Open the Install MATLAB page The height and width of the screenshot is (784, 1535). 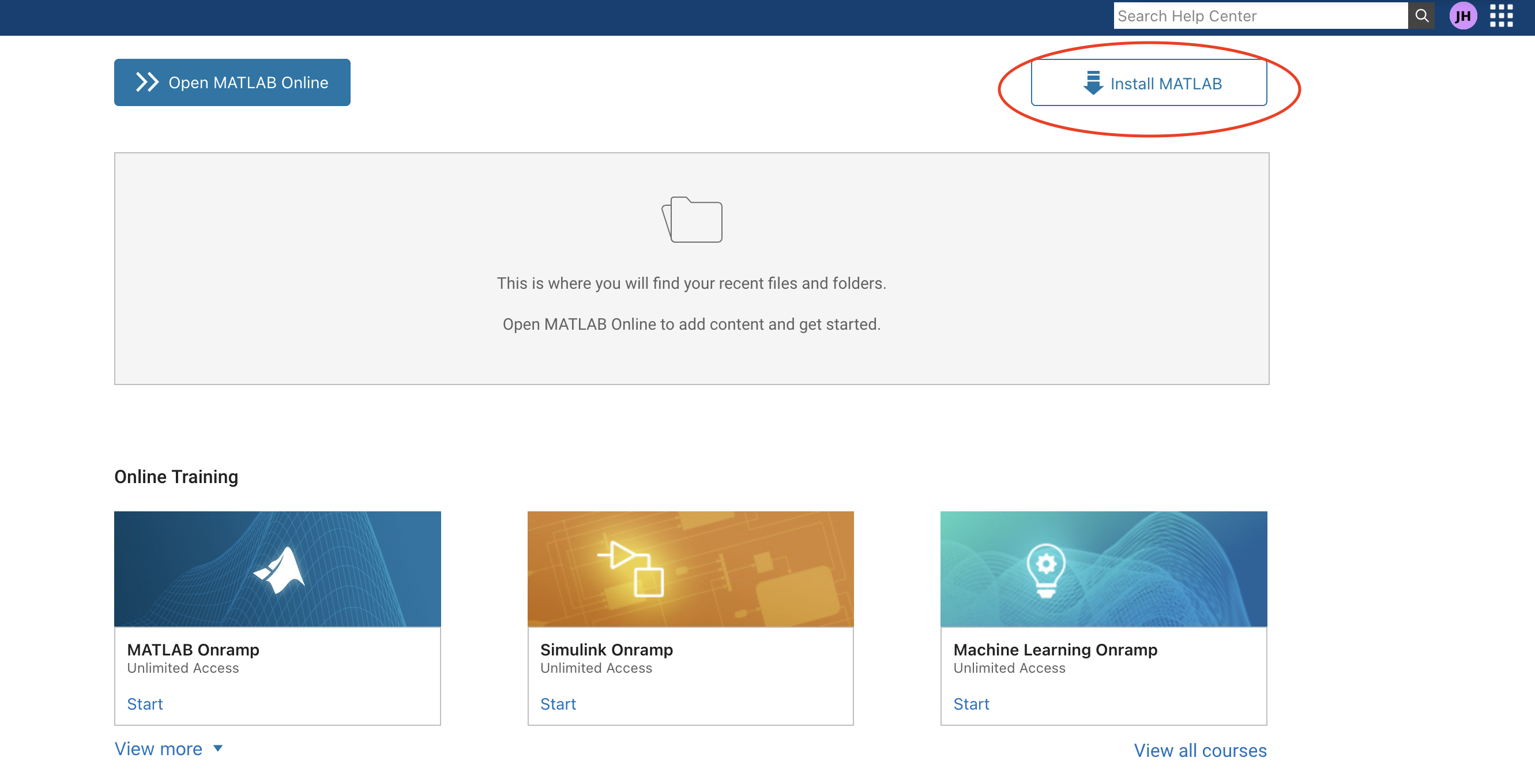[x=1148, y=83]
